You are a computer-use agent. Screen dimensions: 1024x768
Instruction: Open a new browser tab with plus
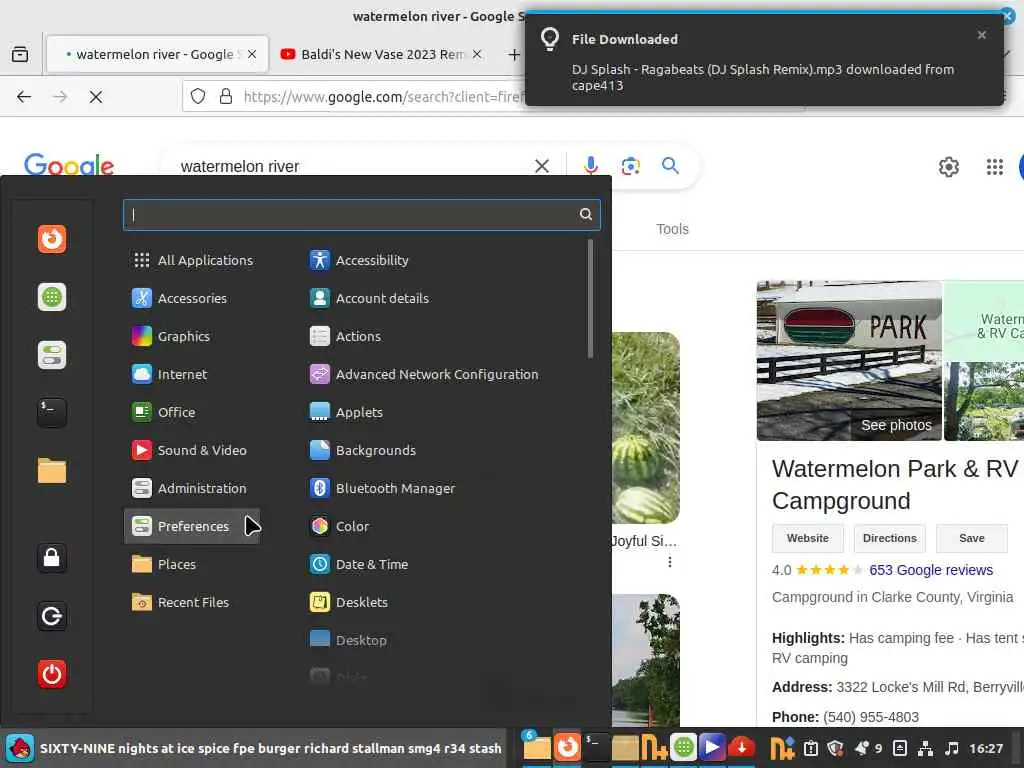514,55
